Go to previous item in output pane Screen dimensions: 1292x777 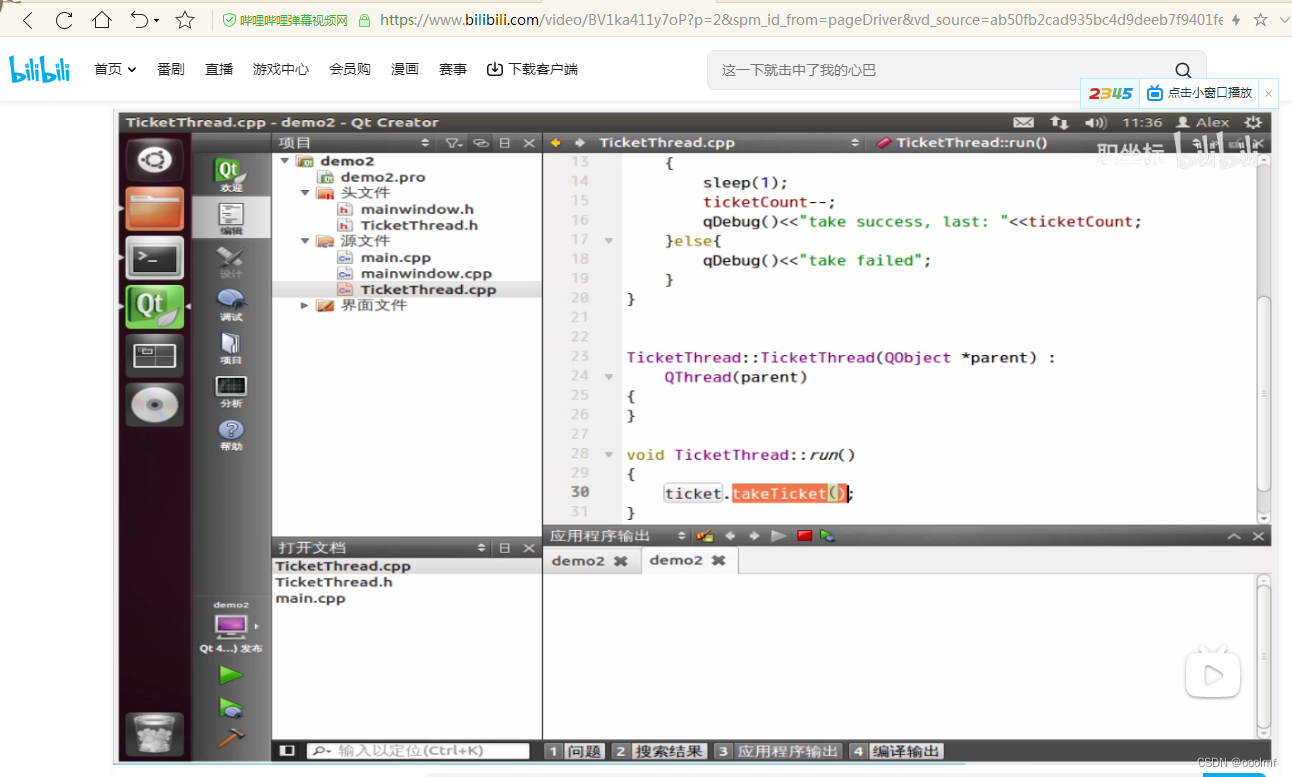click(x=730, y=536)
